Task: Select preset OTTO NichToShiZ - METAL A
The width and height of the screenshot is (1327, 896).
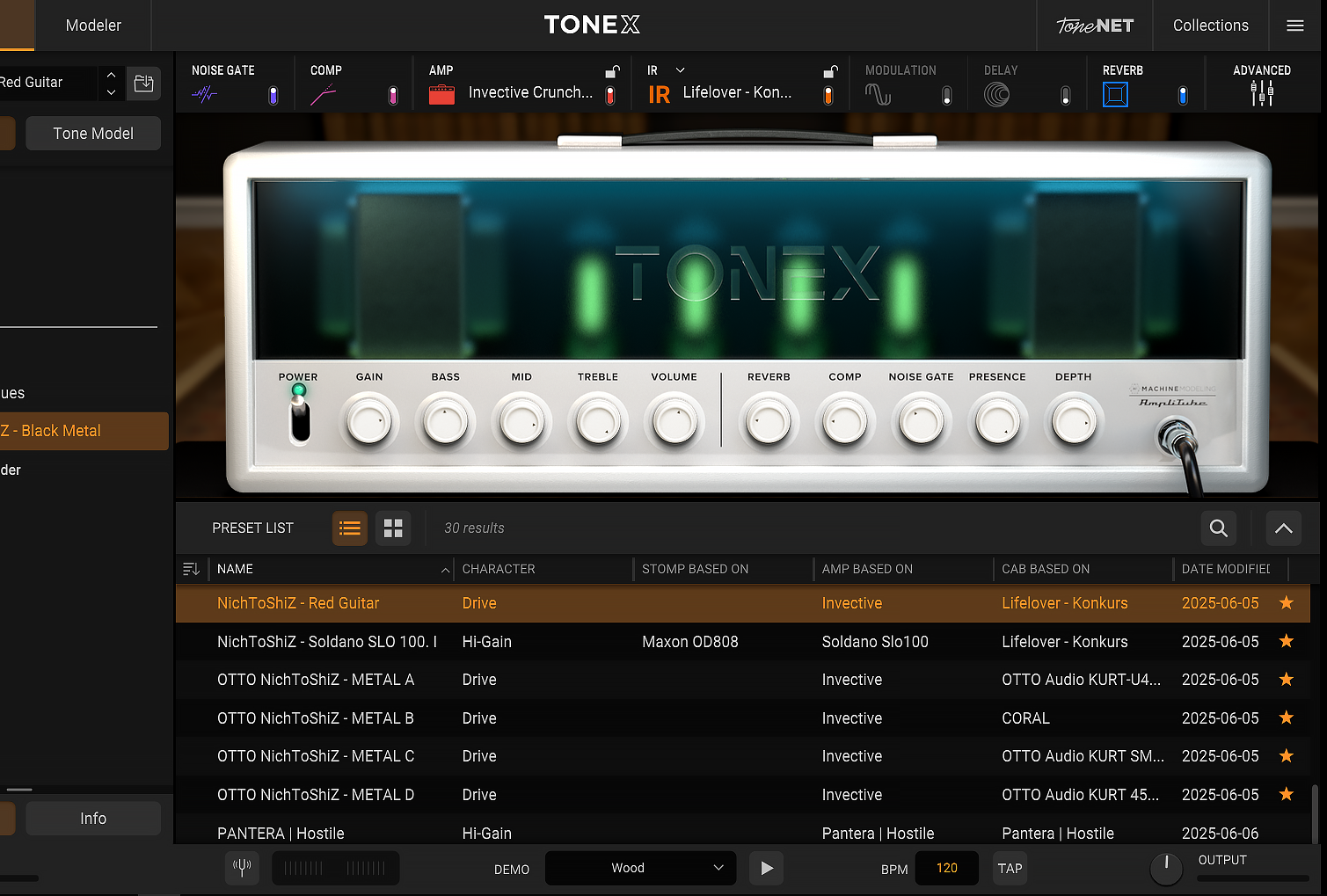Action: point(743,680)
